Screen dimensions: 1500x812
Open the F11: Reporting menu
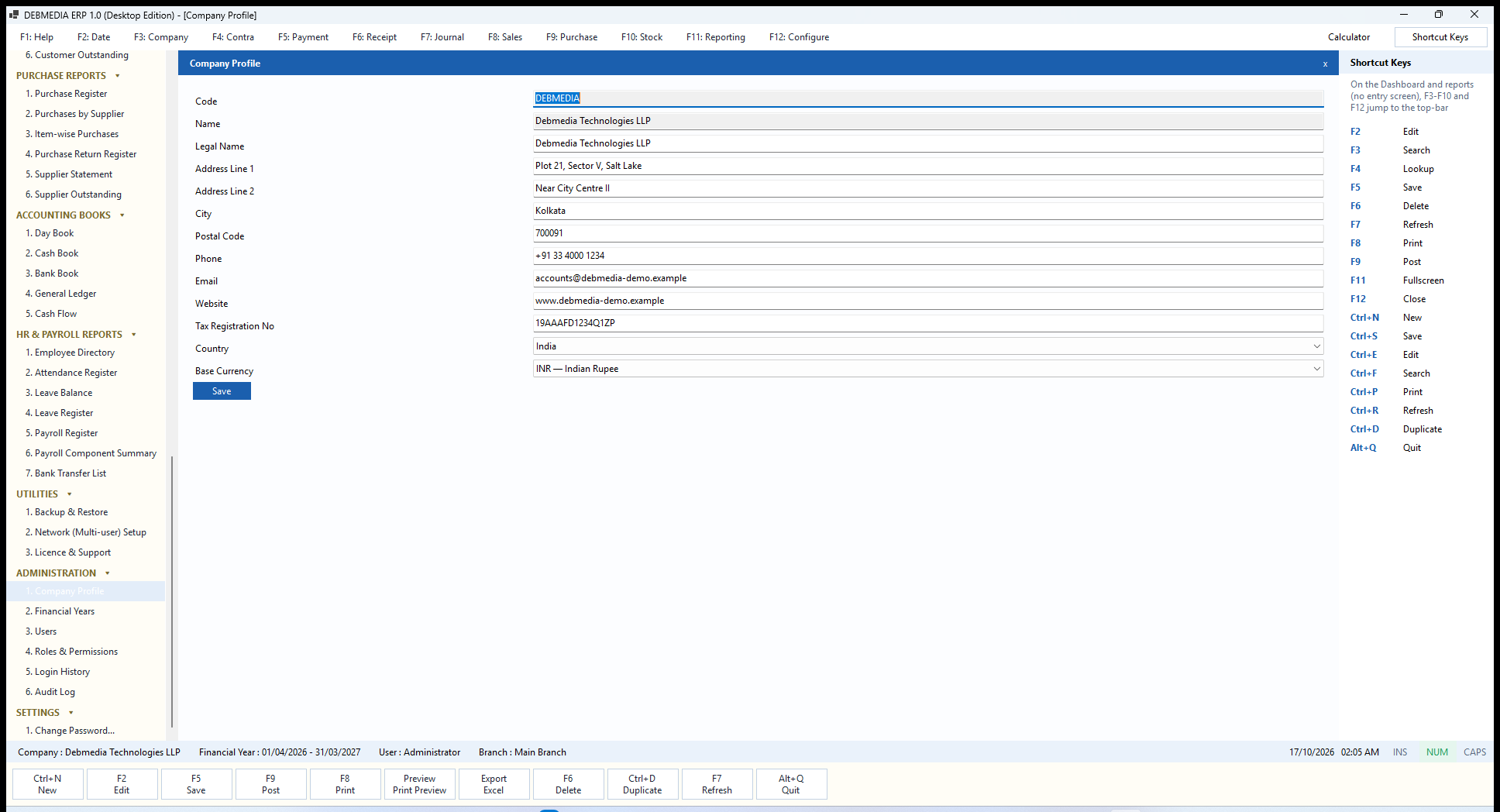coord(716,37)
